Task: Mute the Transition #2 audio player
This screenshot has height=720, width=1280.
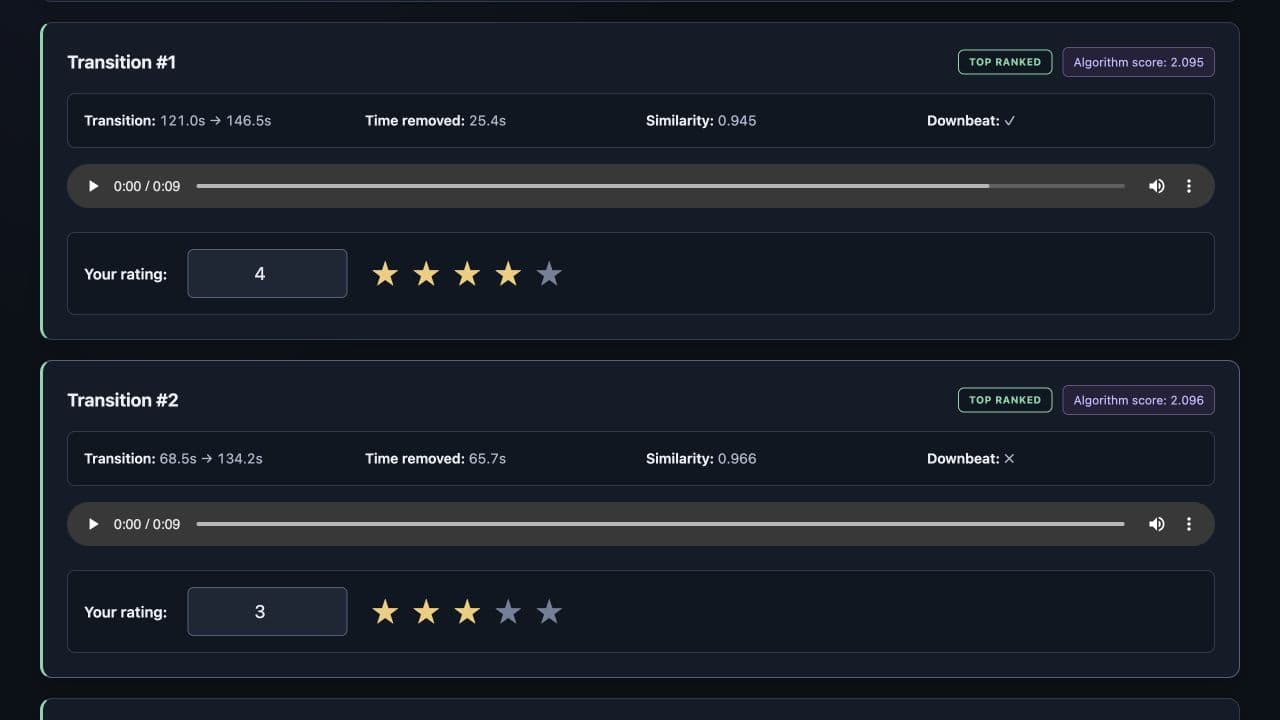Action: pyautogui.click(x=1157, y=524)
